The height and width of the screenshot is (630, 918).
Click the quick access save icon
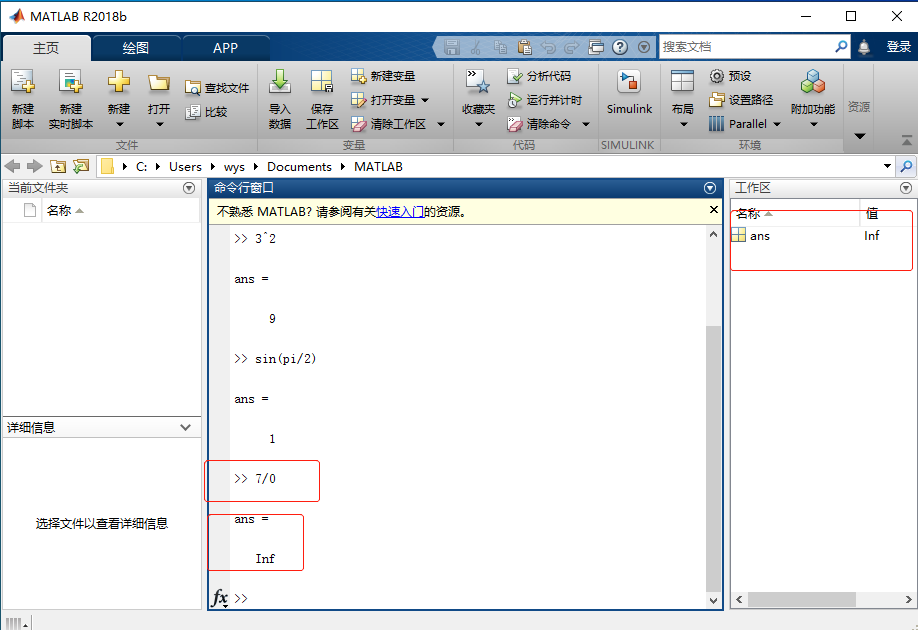coord(451,47)
